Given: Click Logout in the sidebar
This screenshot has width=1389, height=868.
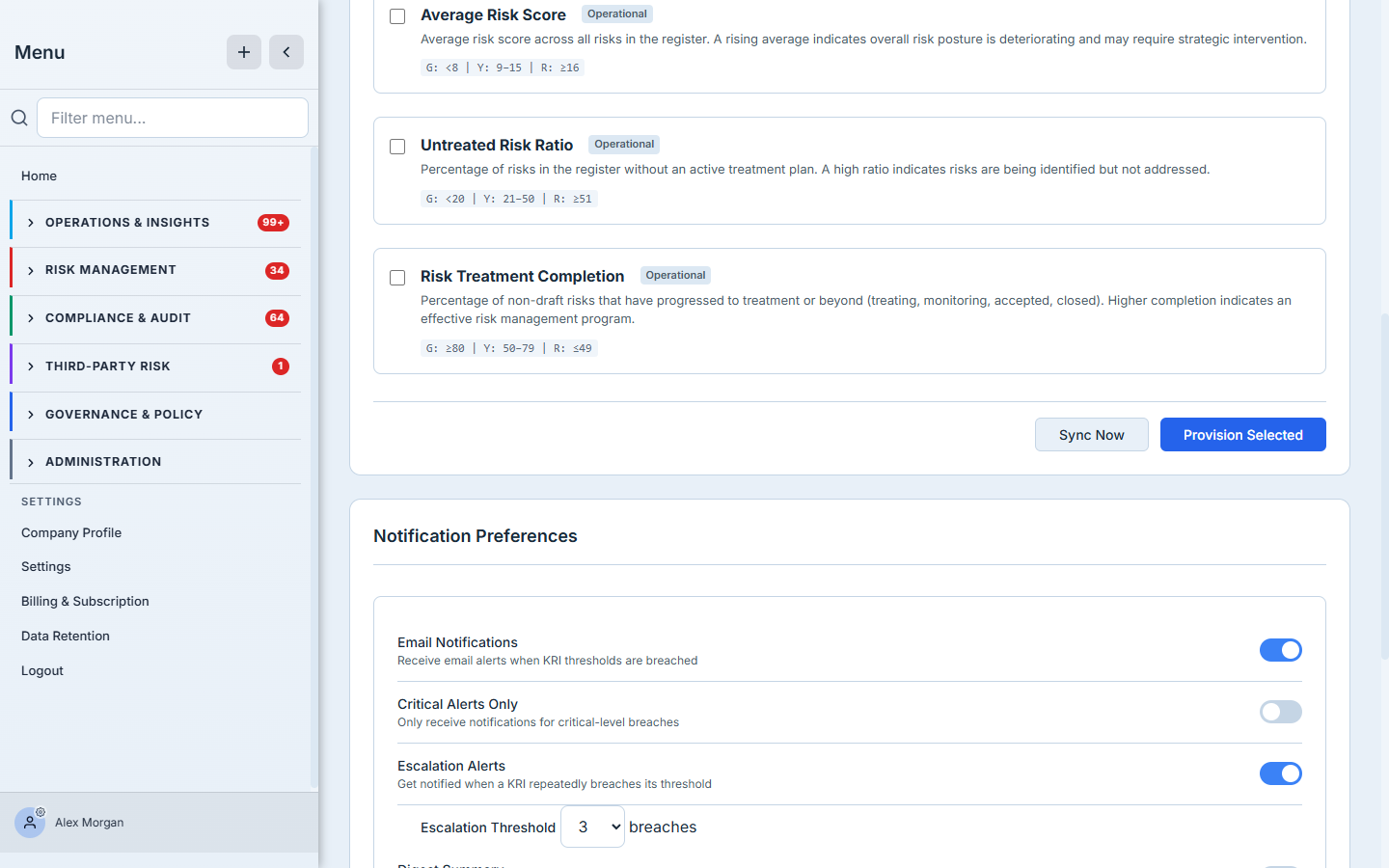Looking at the screenshot, I should pos(42,670).
